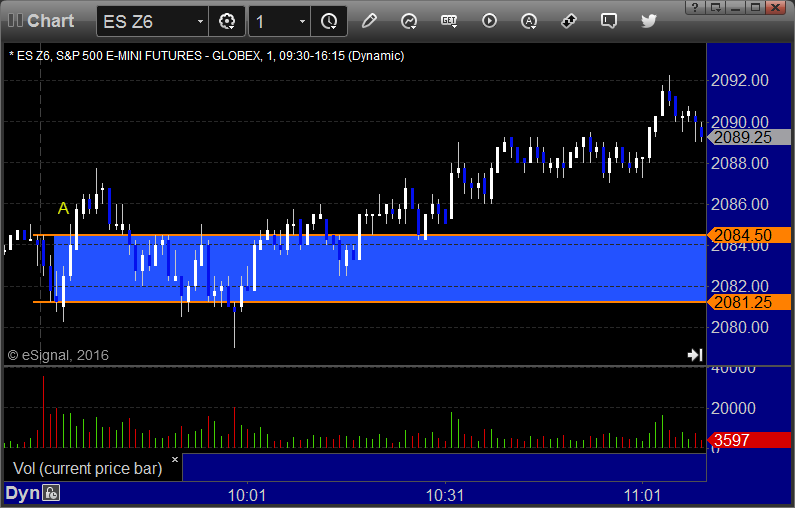
Task: Click the orange 2081.25 price marker
Action: [x=751, y=302]
